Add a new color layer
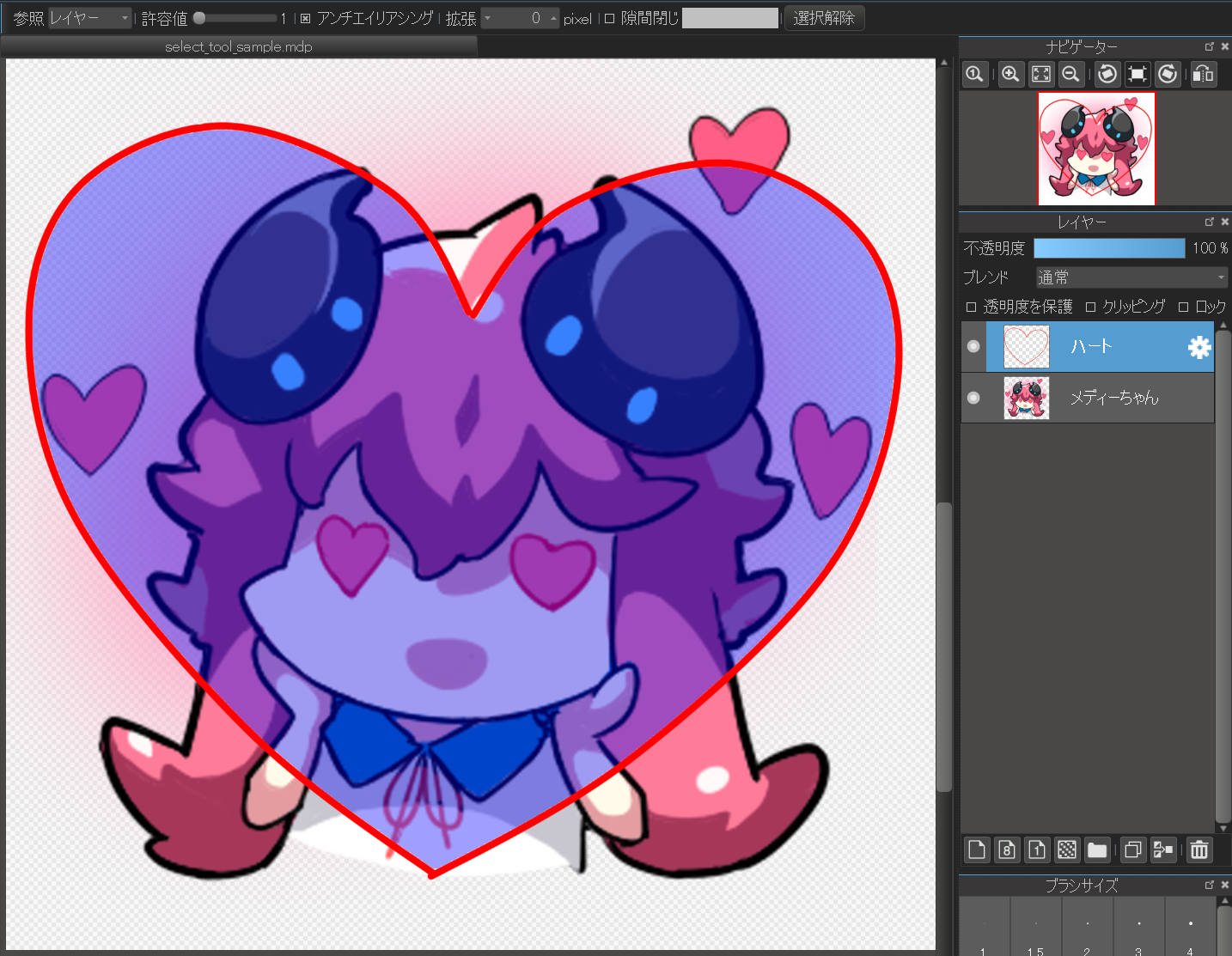 click(977, 849)
